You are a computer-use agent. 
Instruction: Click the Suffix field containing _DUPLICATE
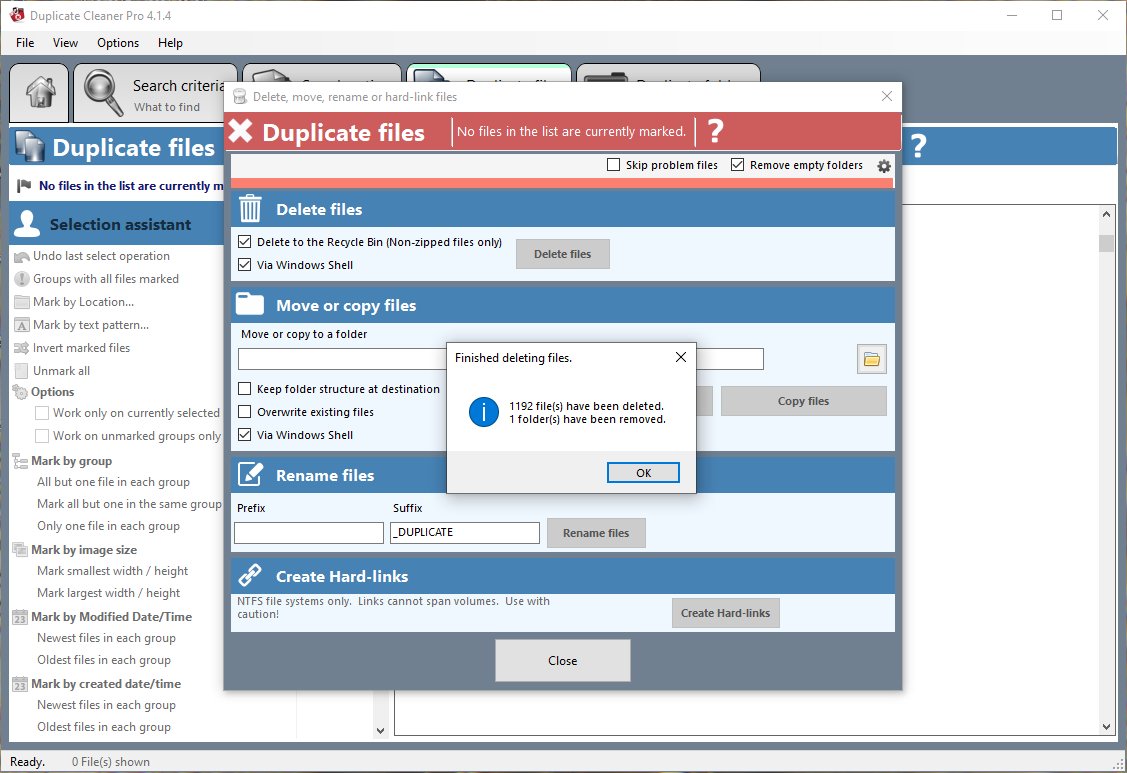(465, 533)
